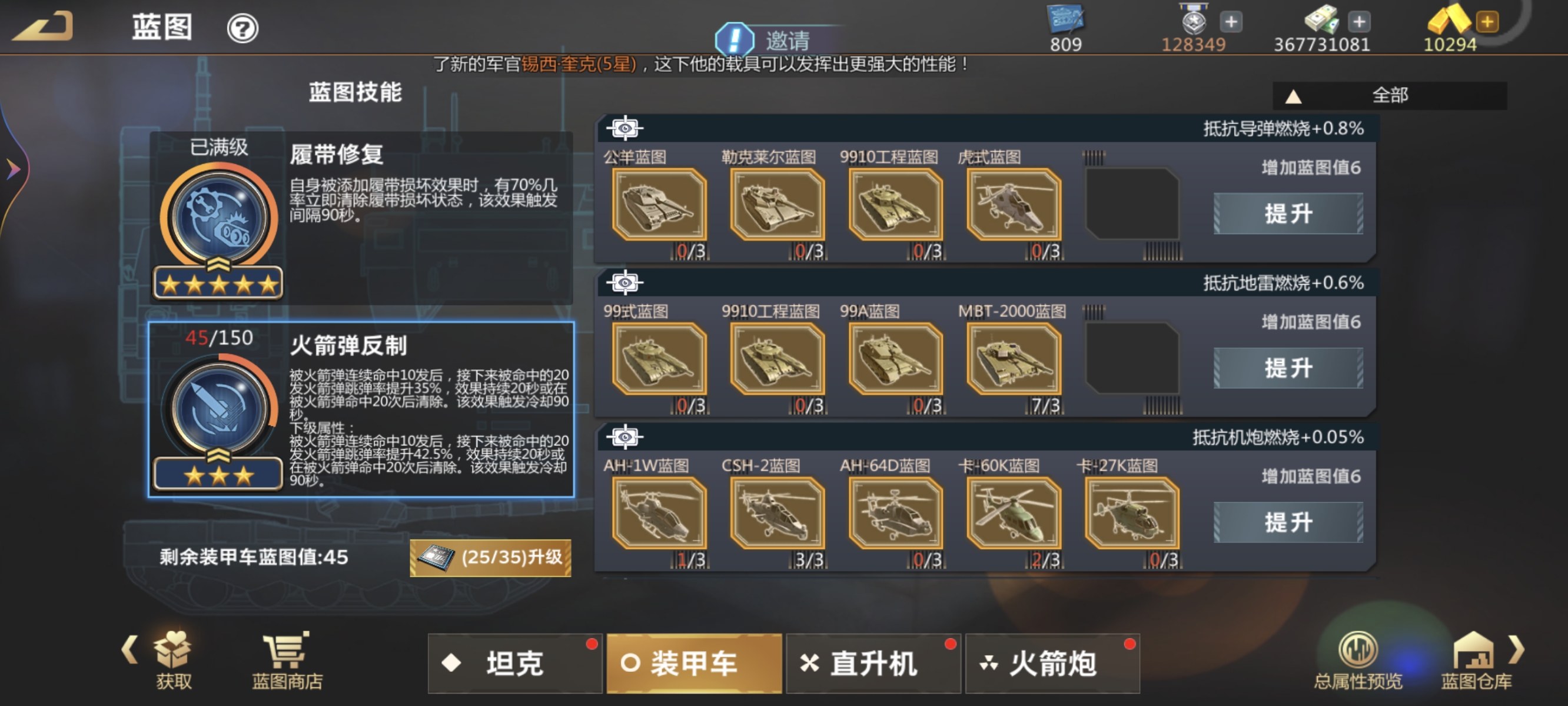Select the MBT-2000蓝图 thumbnail
1568x706 pixels.
click(1014, 359)
